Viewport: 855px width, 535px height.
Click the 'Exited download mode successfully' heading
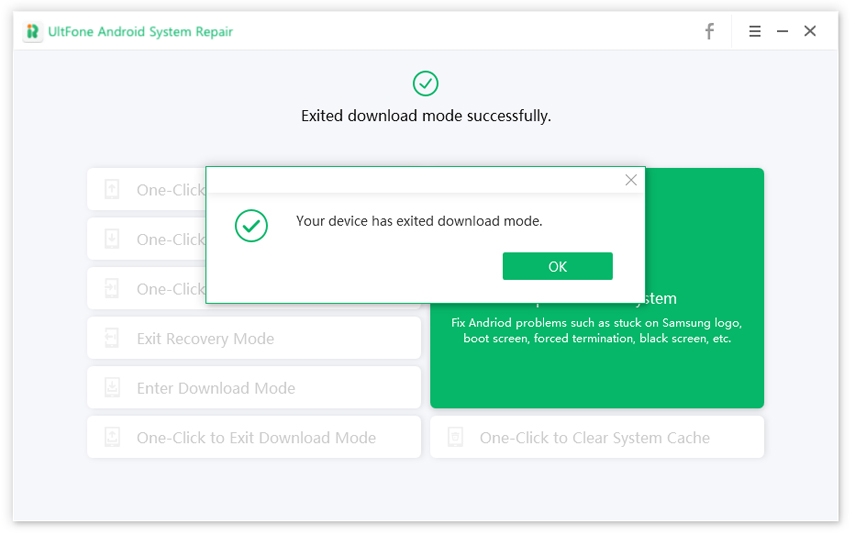click(426, 116)
